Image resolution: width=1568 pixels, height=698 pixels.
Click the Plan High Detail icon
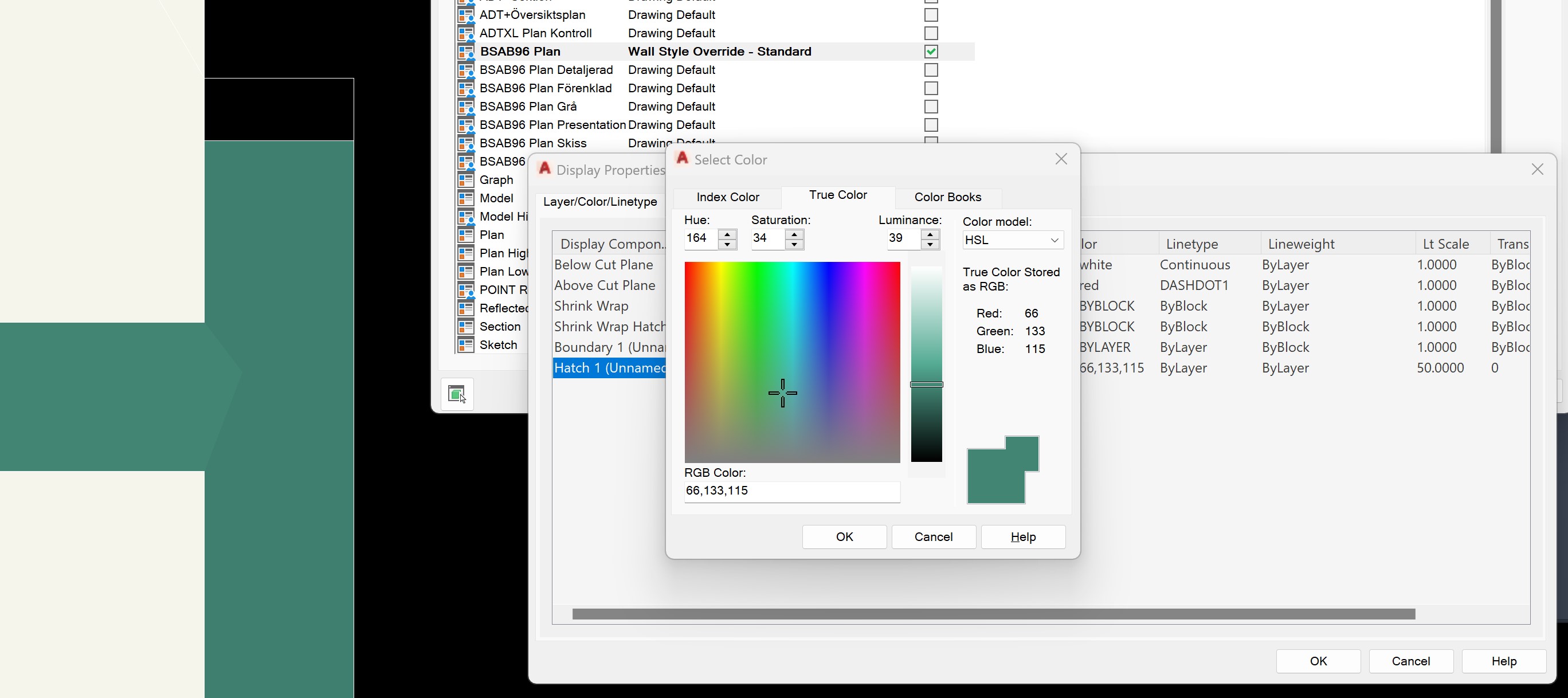467,253
